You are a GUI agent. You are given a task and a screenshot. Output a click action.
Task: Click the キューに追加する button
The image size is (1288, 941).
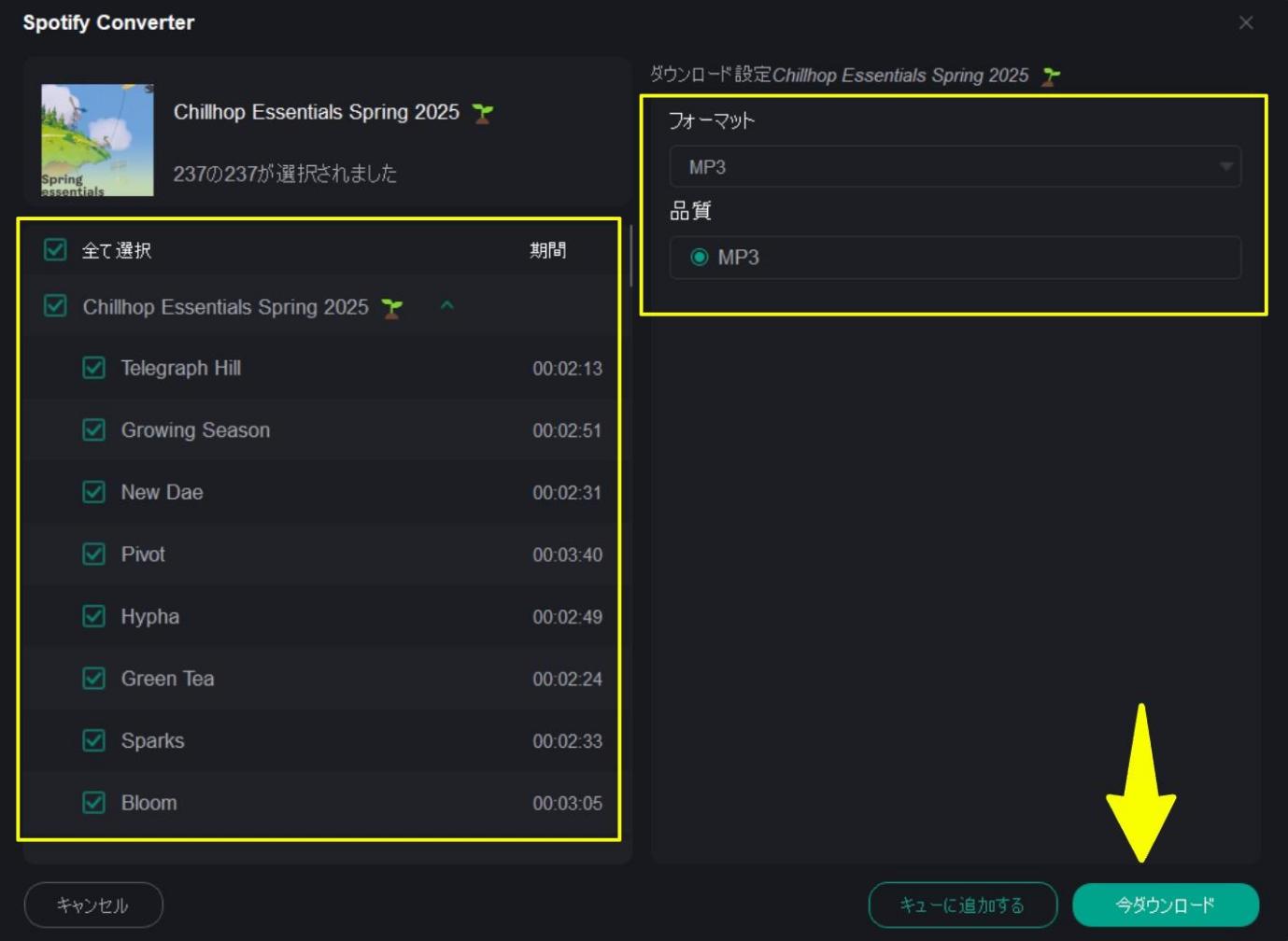click(962, 905)
